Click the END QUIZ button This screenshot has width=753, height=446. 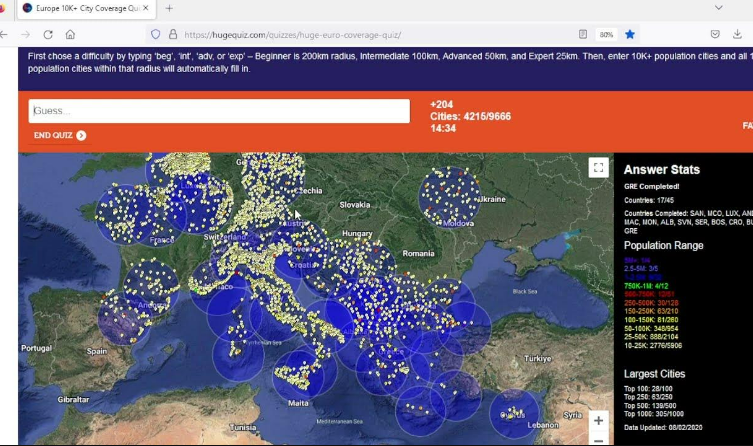click(x=60, y=135)
